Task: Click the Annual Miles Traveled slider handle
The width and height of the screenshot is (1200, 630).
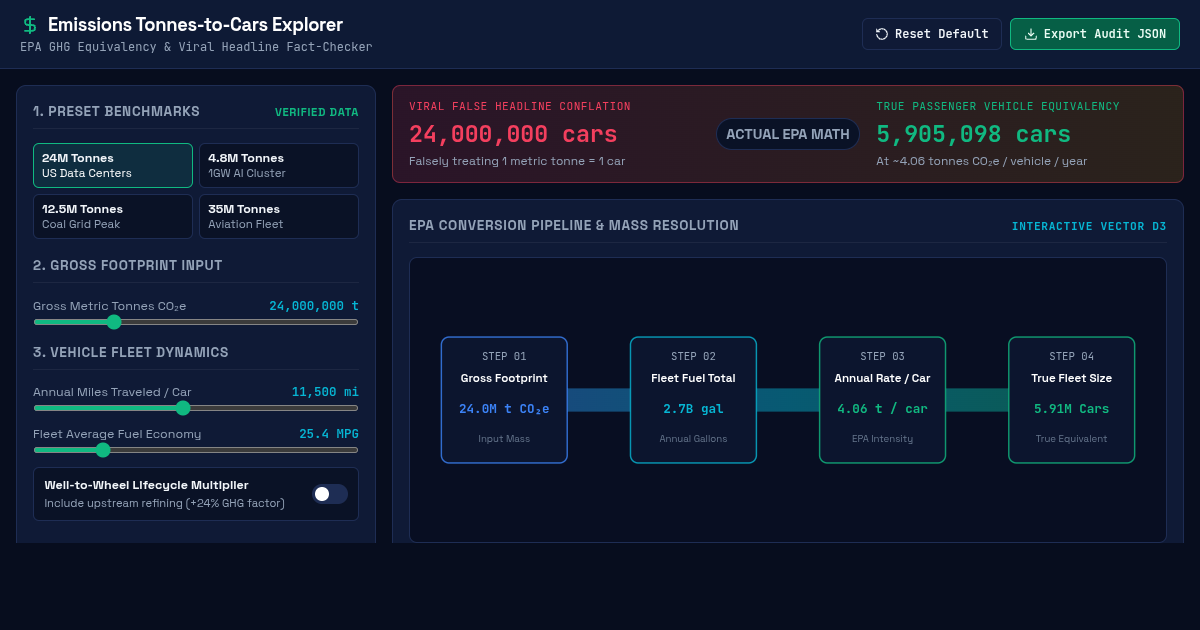Action: pos(183,408)
